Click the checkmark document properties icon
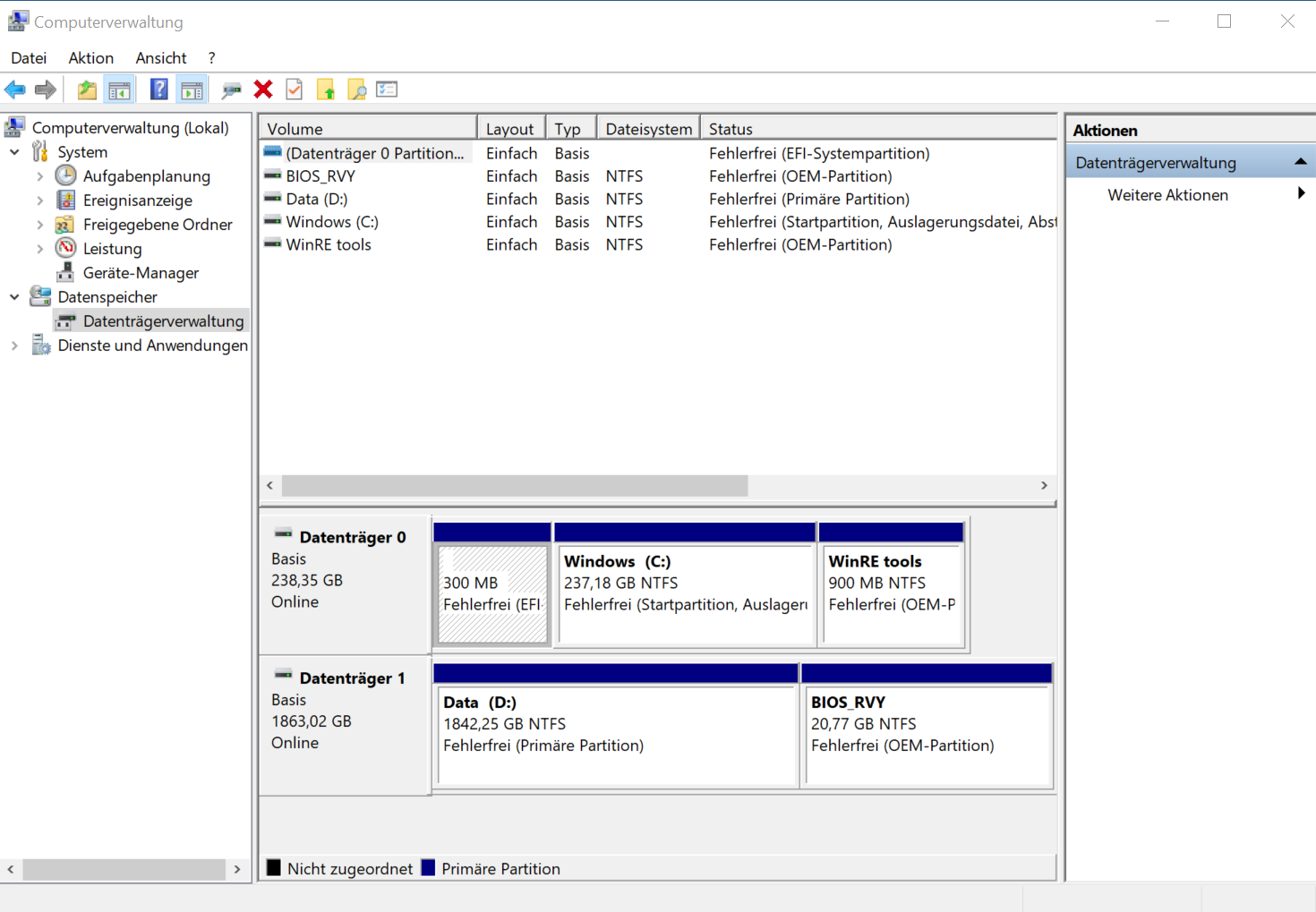Image resolution: width=1316 pixels, height=912 pixels. point(295,89)
